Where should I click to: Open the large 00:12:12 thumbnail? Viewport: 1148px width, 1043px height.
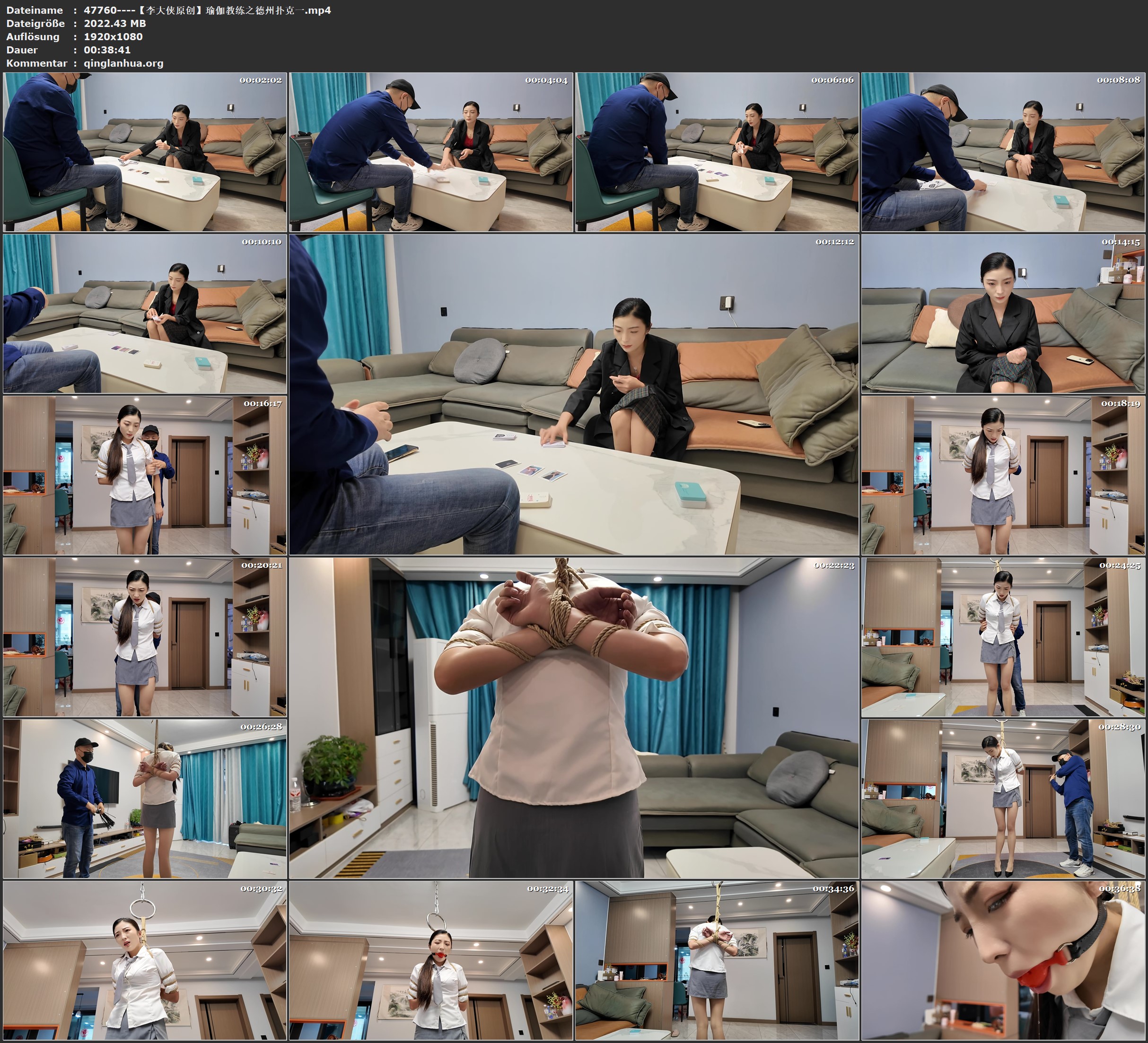tap(574, 394)
